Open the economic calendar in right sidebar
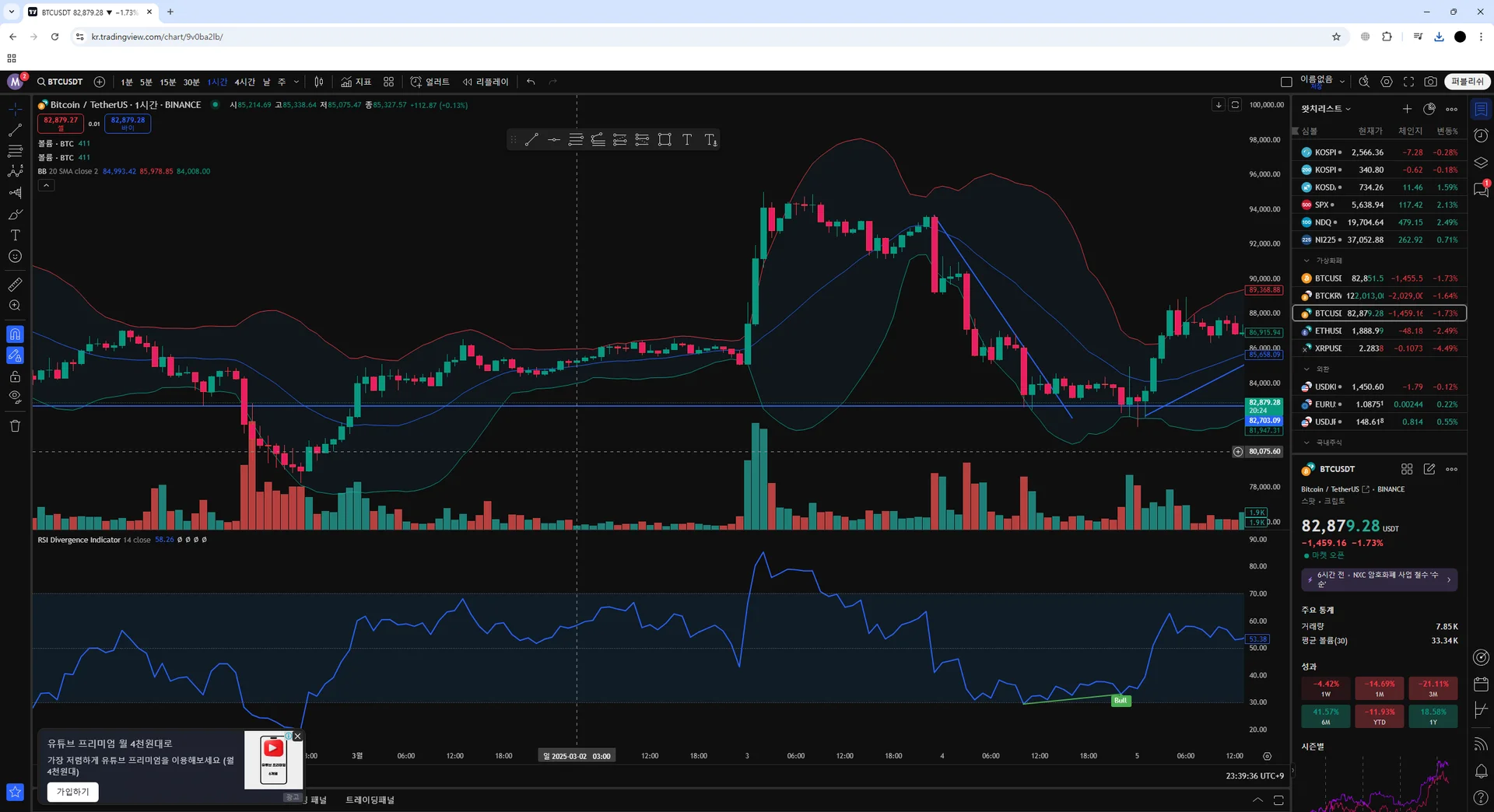1494x812 pixels. pyautogui.click(x=1481, y=684)
